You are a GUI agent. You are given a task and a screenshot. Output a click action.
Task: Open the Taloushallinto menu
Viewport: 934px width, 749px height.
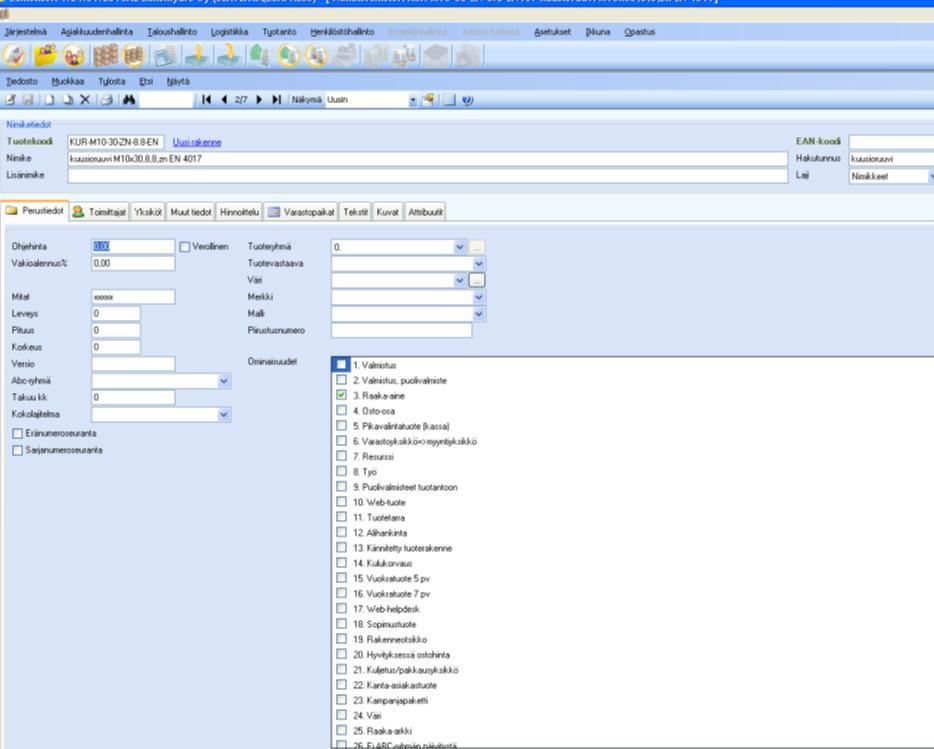[x=172, y=32]
